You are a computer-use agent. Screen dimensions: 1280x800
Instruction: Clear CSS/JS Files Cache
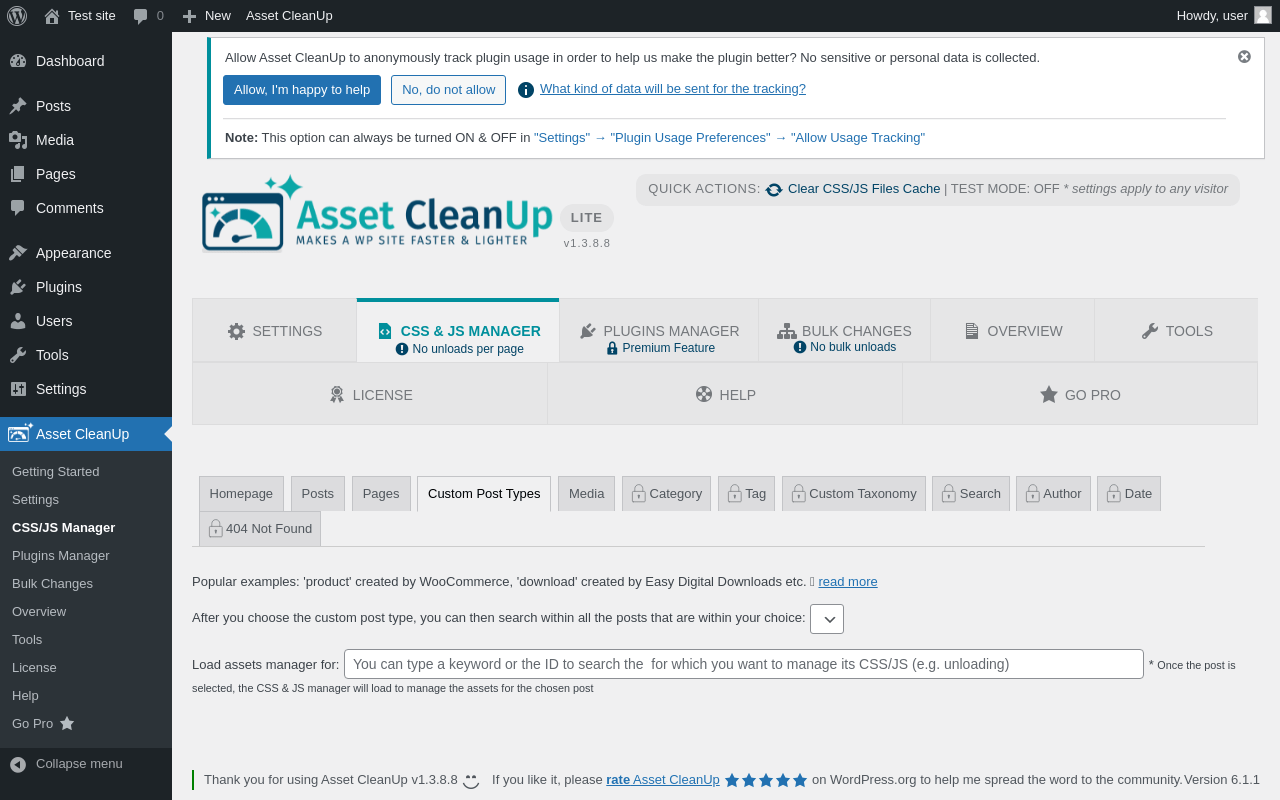click(x=864, y=189)
